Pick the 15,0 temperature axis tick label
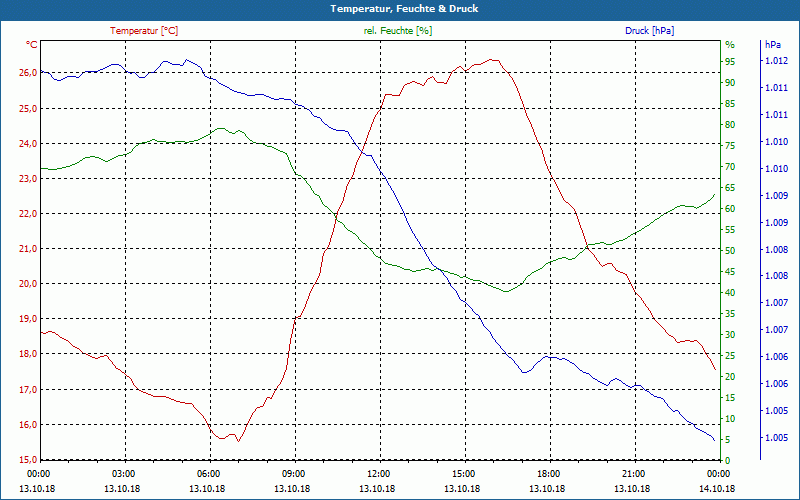800x500 pixels. 28,460
